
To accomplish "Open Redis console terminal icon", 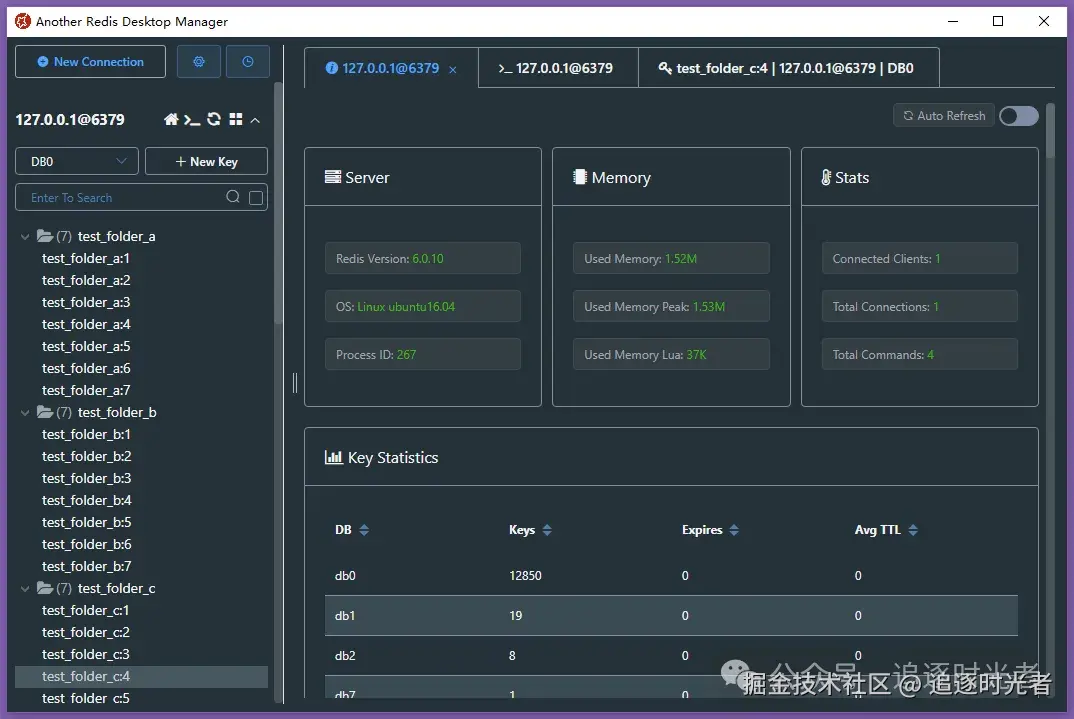I will pyautogui.click(x=192, y=120).
